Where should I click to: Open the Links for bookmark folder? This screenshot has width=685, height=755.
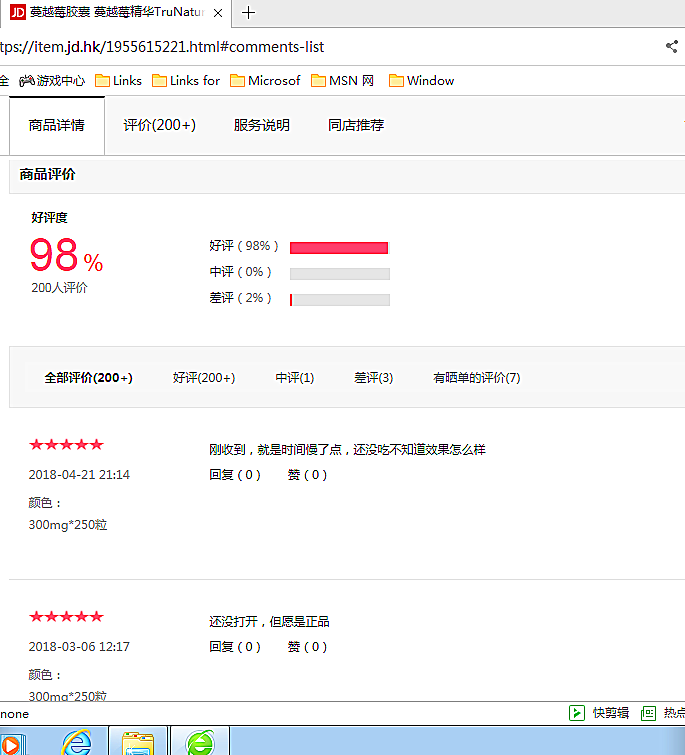click(x=185, y=81)
